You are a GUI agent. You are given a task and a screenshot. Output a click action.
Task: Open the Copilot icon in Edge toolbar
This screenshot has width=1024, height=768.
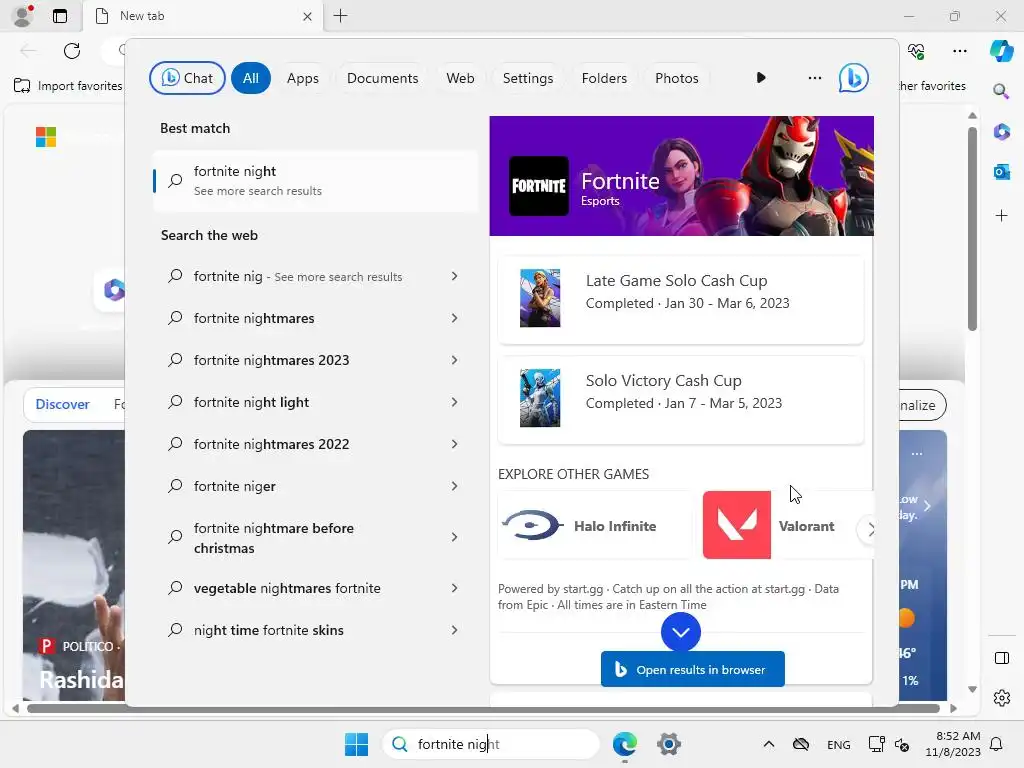tap(1001, 51)
